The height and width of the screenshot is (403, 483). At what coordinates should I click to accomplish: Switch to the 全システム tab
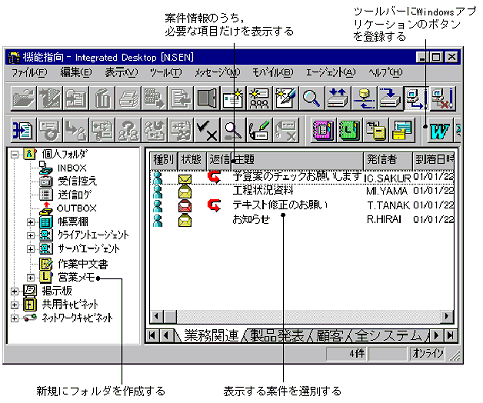389,335
